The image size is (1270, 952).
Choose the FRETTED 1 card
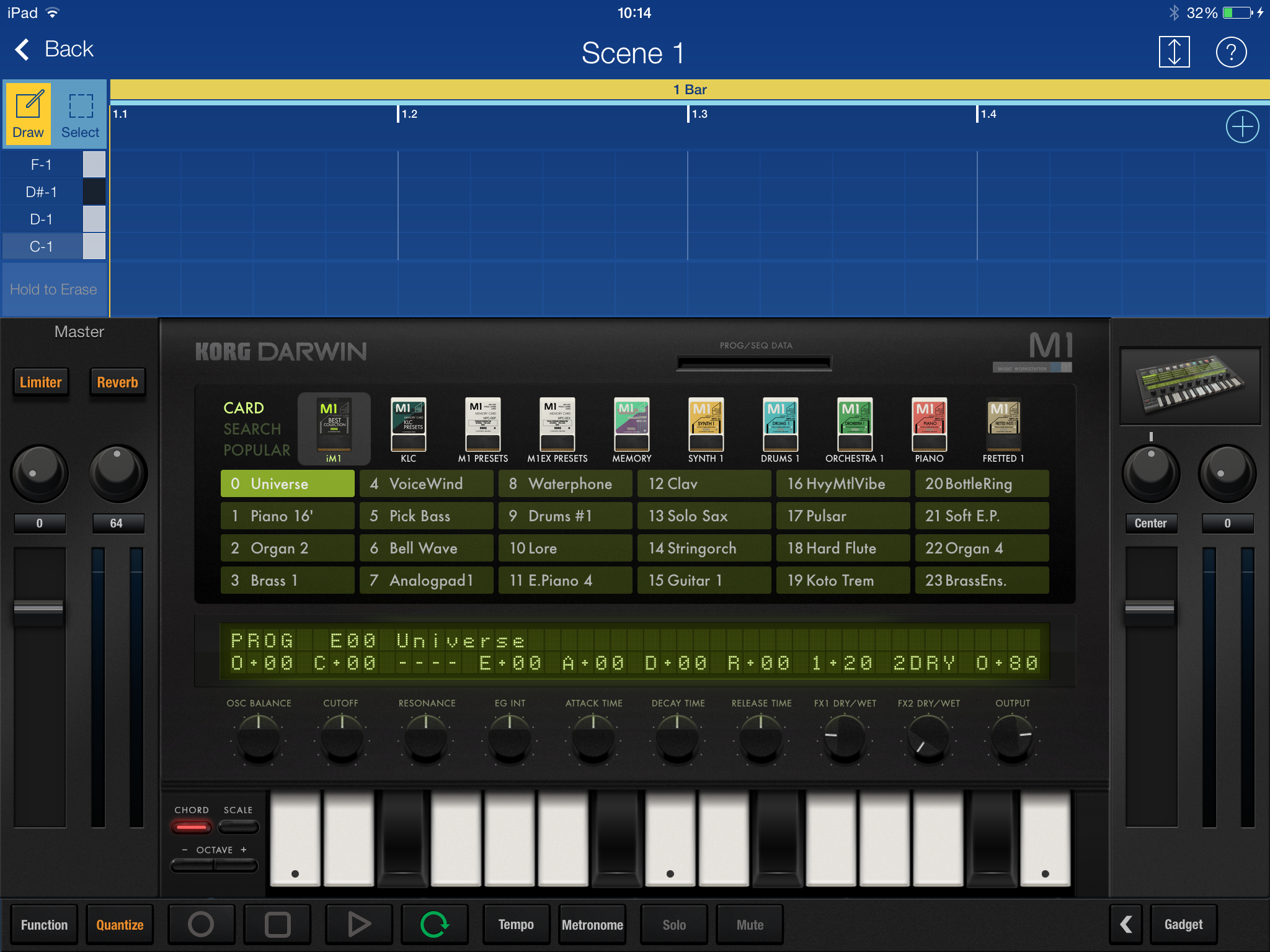(1003, 430)
